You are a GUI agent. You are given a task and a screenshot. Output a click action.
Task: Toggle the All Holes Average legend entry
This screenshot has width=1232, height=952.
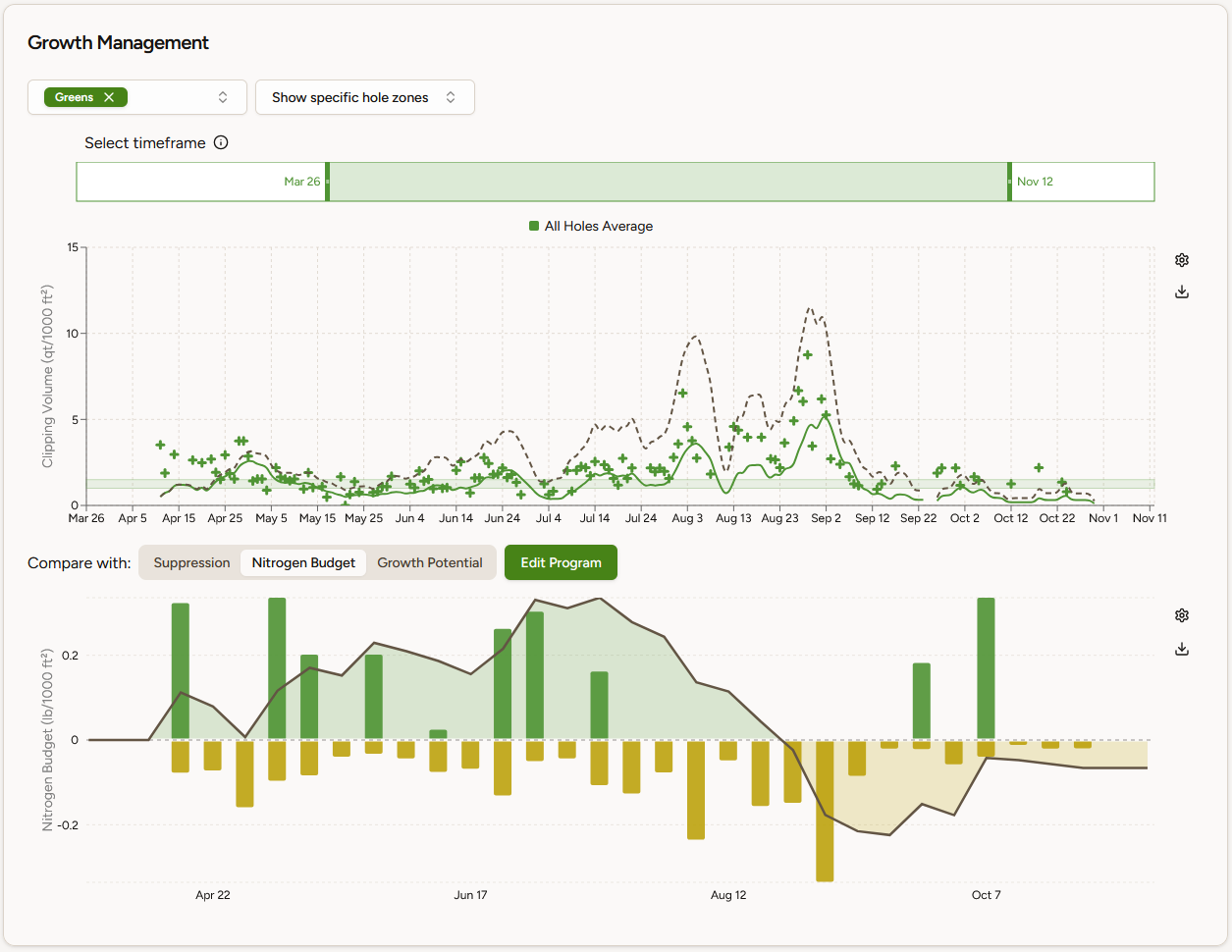tap(591, 226)
